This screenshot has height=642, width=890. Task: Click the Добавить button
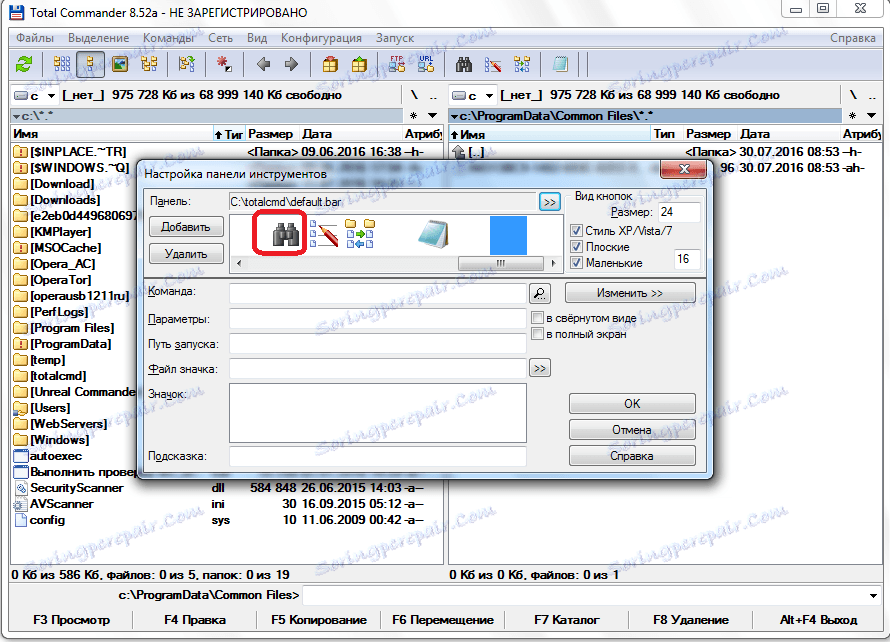click(186, 226)
